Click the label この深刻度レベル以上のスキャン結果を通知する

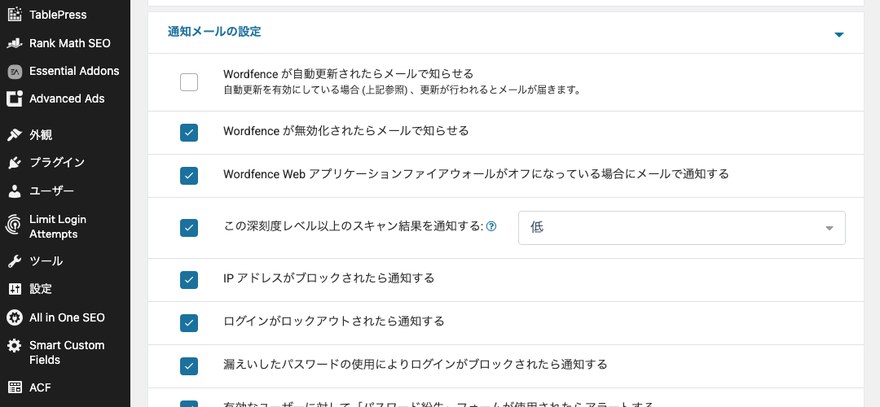click(x=353, y=226)
